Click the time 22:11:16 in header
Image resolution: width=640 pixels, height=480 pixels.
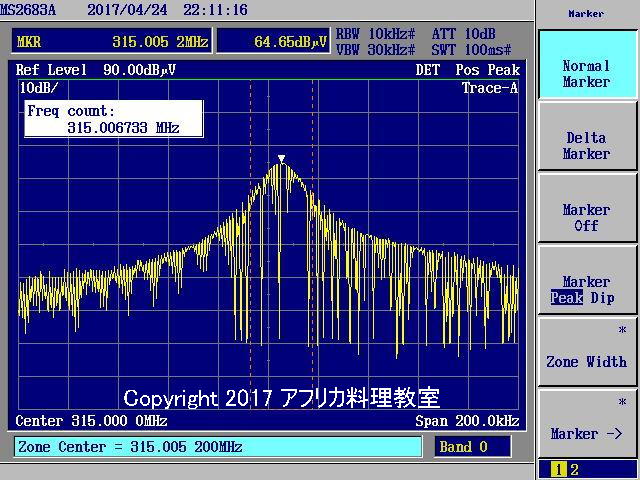(215, 9)
